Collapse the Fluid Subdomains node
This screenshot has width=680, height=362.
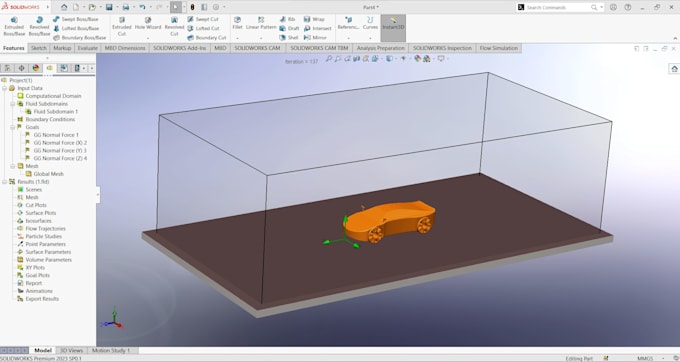(13, 104)
